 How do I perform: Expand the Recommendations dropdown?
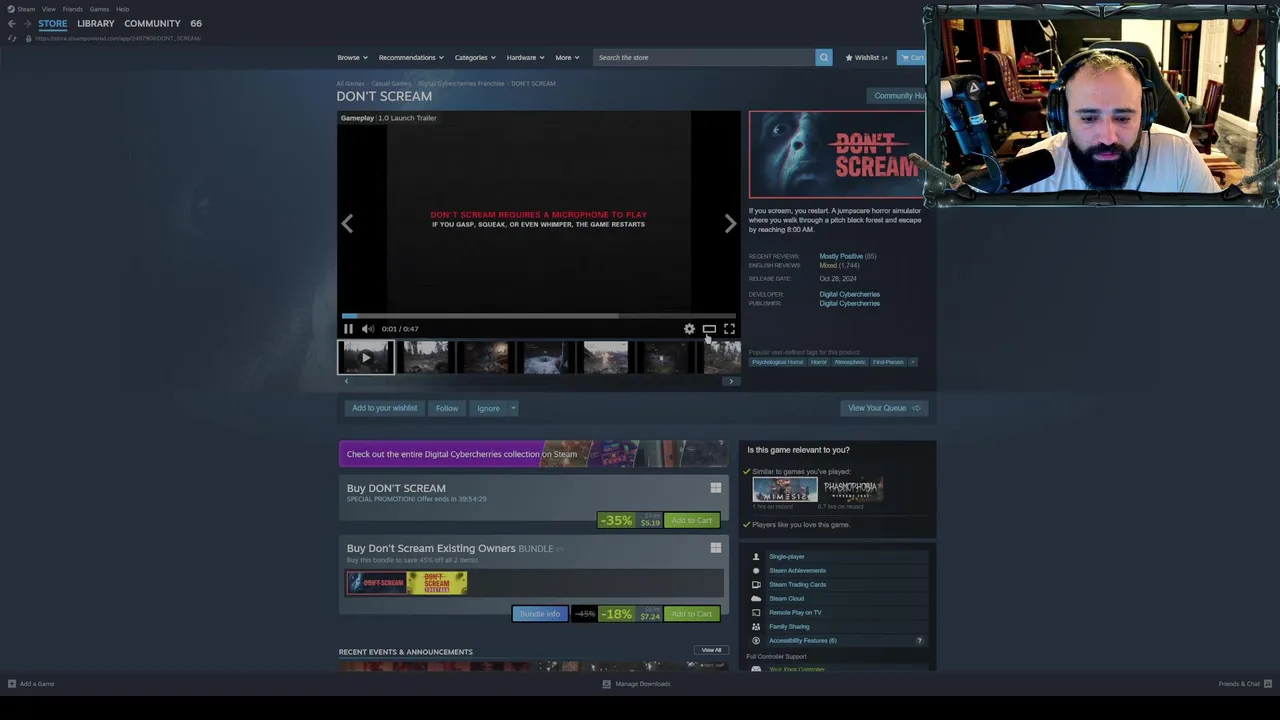pyautogui.click(x=410, y=57)
